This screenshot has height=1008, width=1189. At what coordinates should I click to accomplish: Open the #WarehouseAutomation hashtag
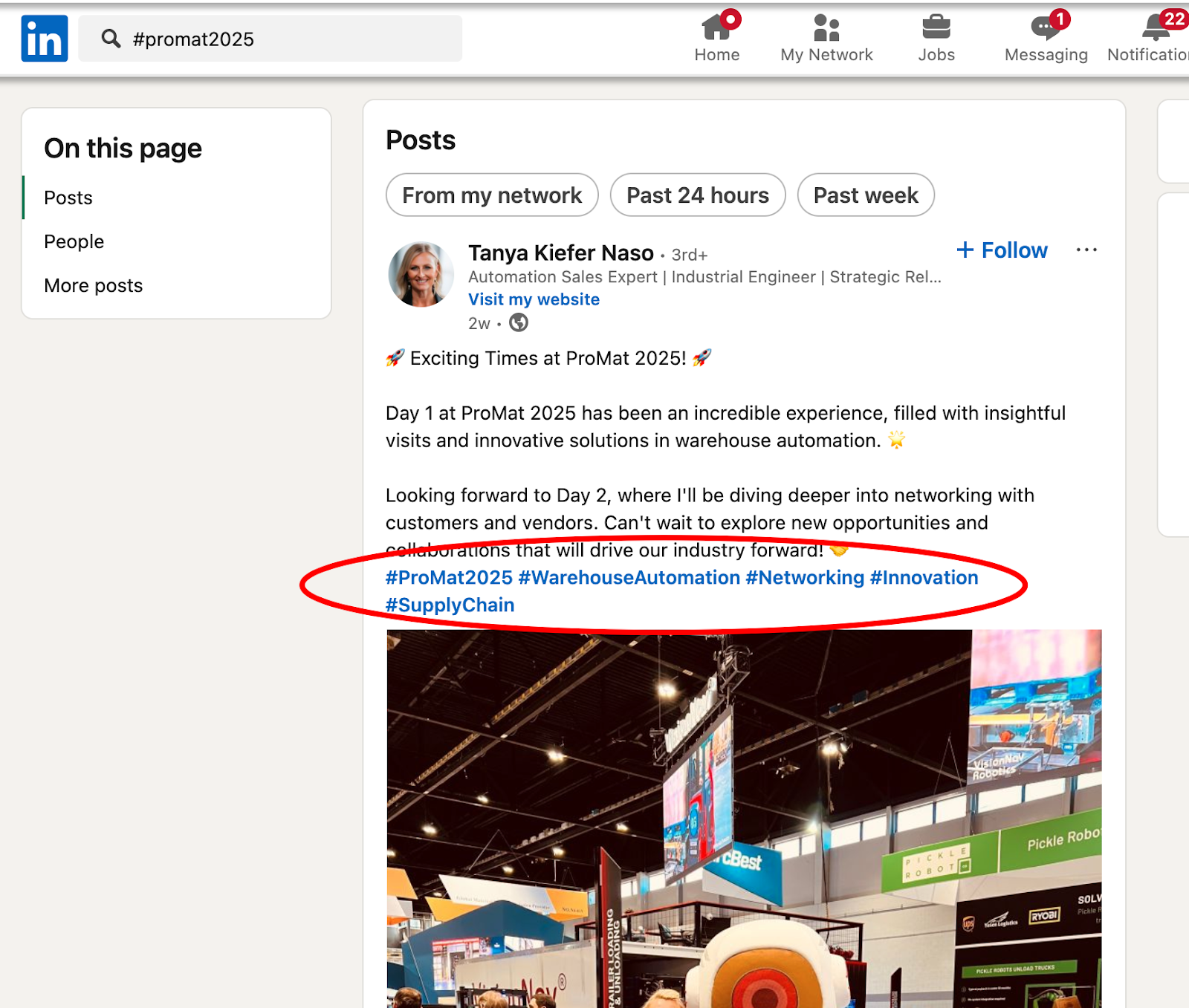[626, 577]
